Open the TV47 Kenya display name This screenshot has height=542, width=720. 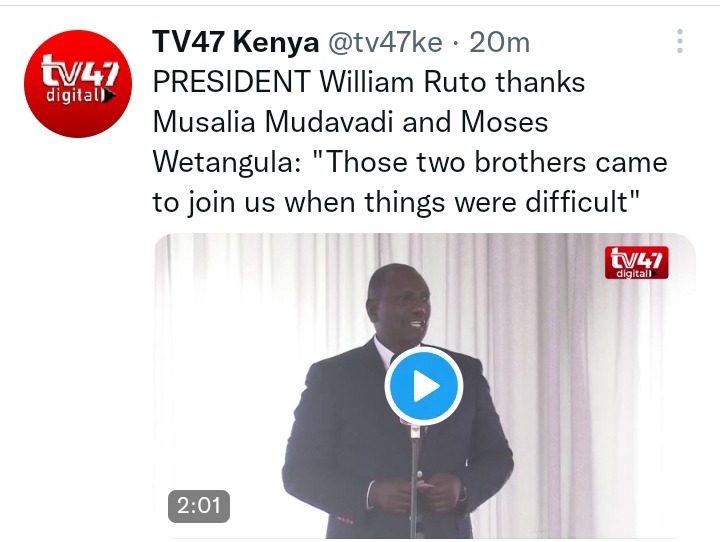(235, 42)
